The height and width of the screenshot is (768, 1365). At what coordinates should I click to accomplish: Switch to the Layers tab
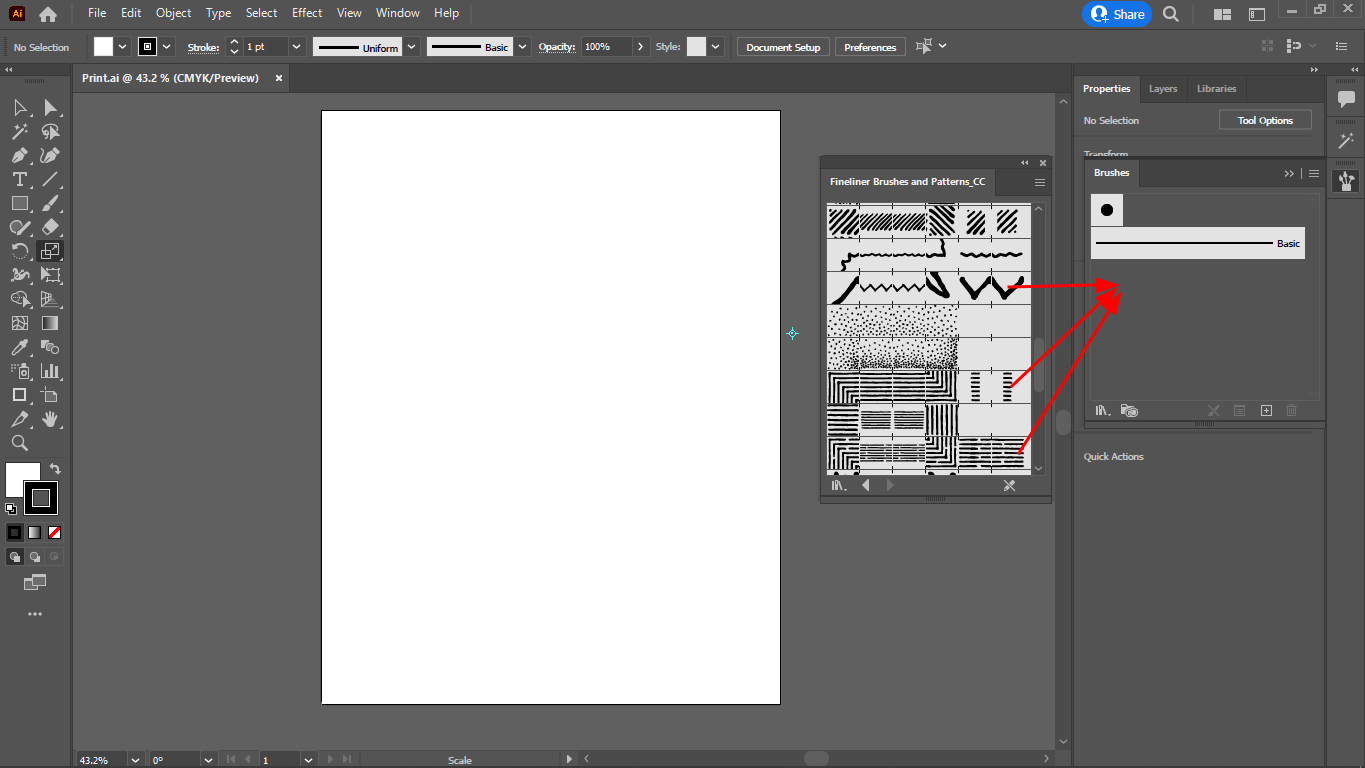(x=1163, y=88)
